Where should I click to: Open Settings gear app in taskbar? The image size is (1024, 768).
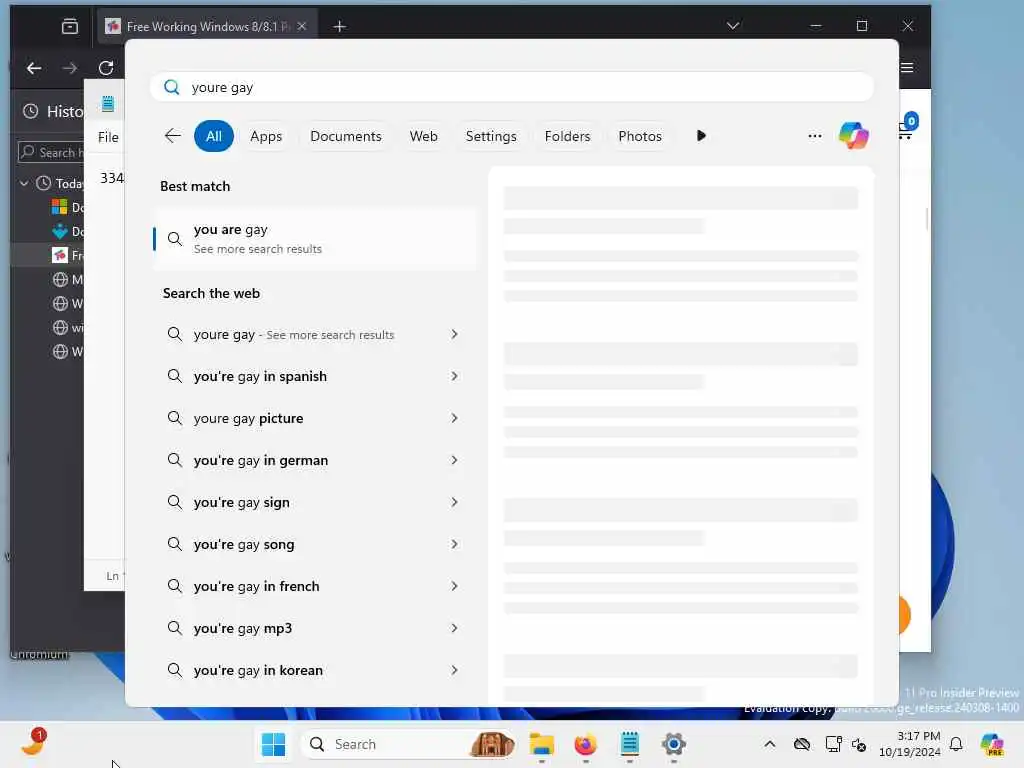[673, 744]
